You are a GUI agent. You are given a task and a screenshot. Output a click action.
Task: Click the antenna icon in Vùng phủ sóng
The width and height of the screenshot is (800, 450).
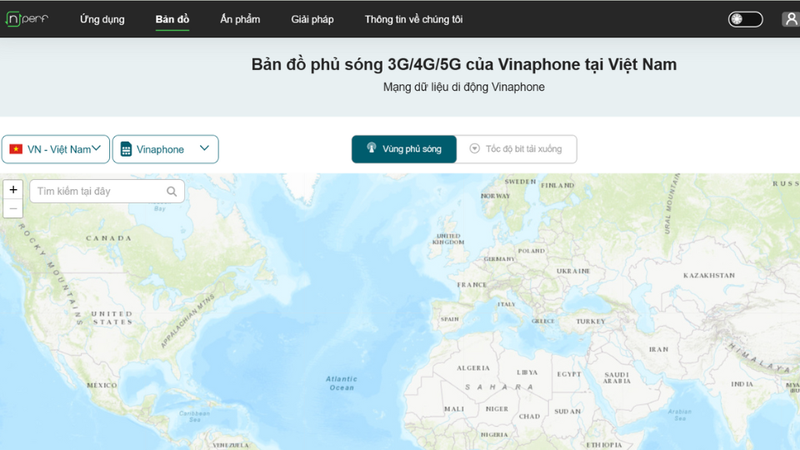coord(371,148)
